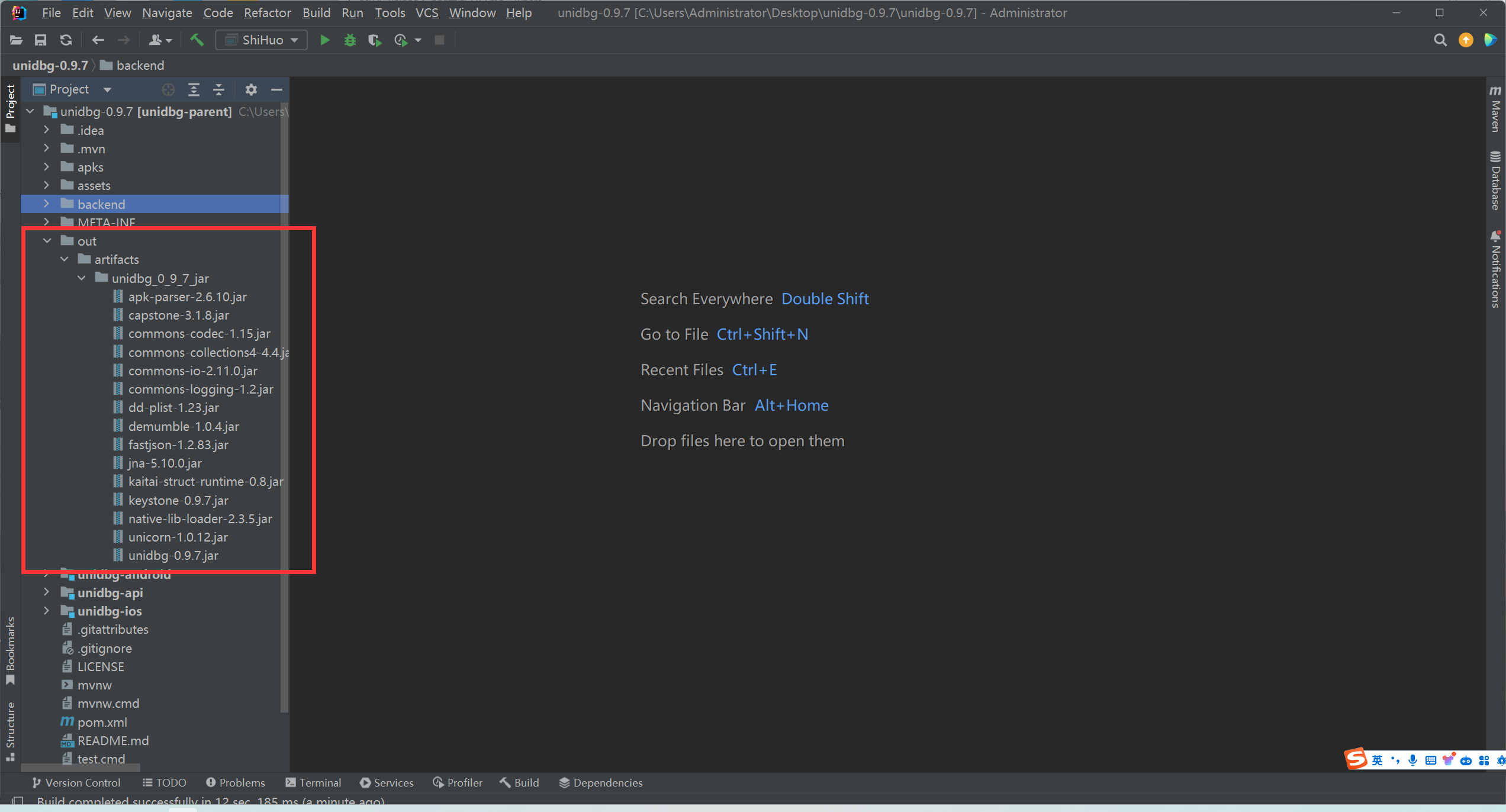Select README.md in the project tree
The image size is (1506, 812).
pyautogui.click(x=113, y=740)
